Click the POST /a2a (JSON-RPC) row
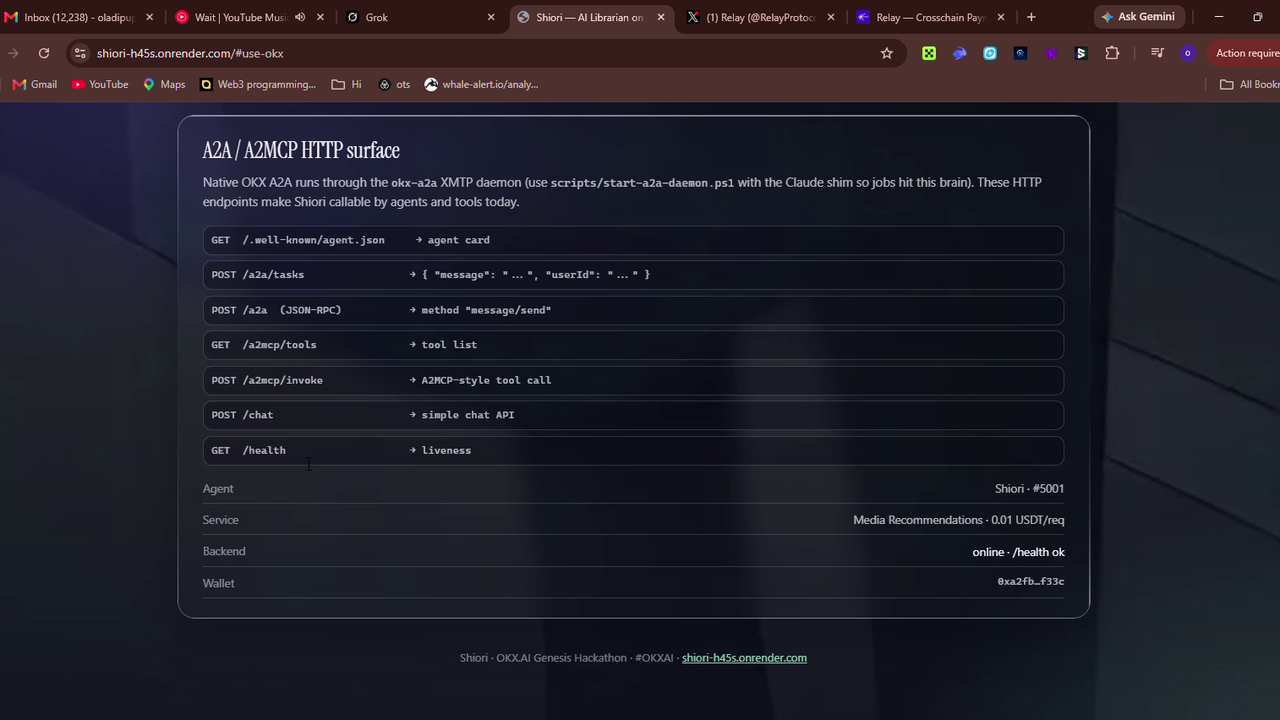The image size is (1280, 720). tap(633, 310)
